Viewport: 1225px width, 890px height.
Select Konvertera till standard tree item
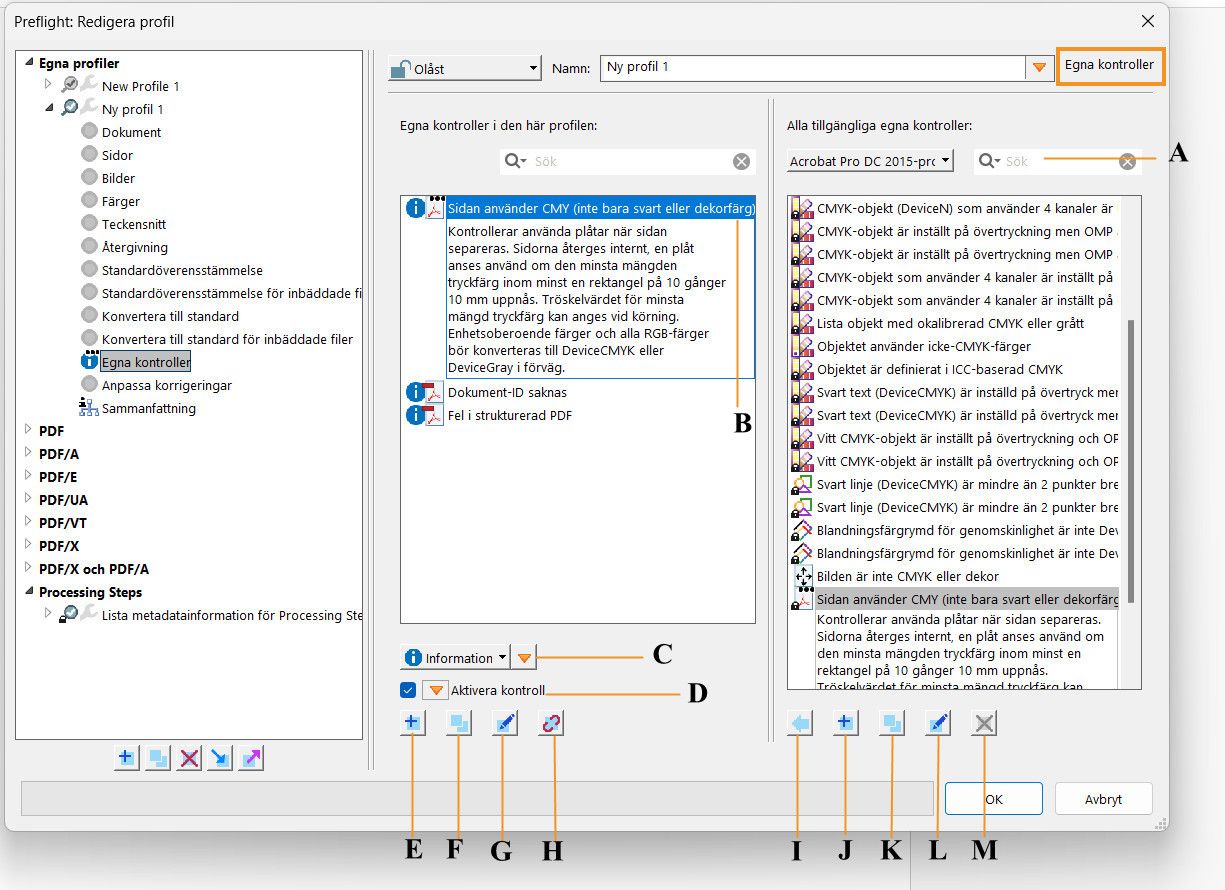click(170, 316)
